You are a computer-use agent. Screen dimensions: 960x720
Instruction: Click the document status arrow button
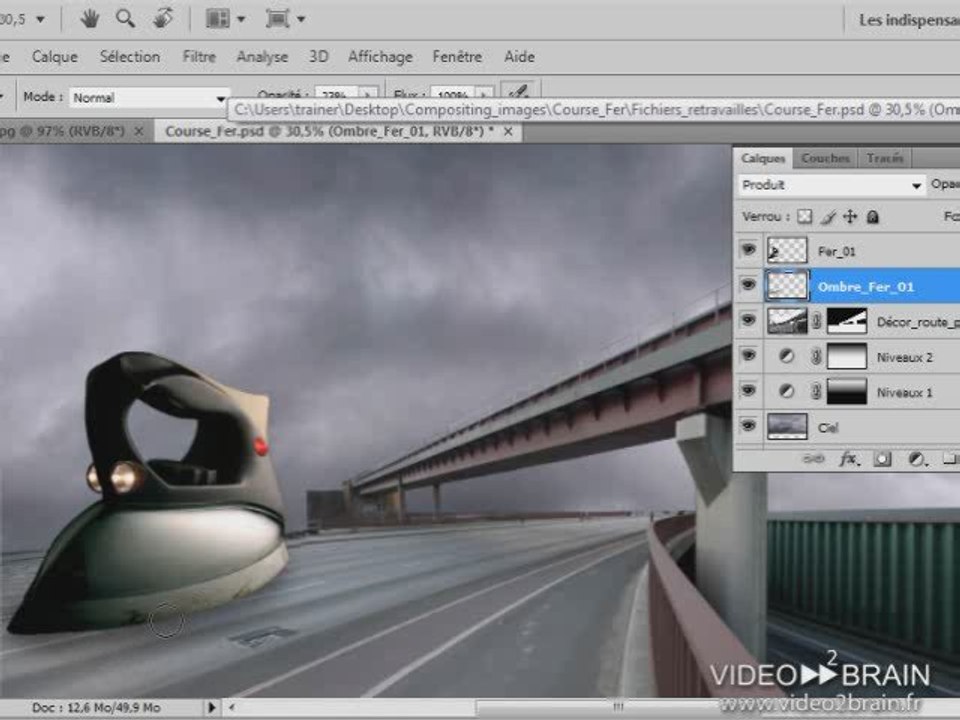212,707
